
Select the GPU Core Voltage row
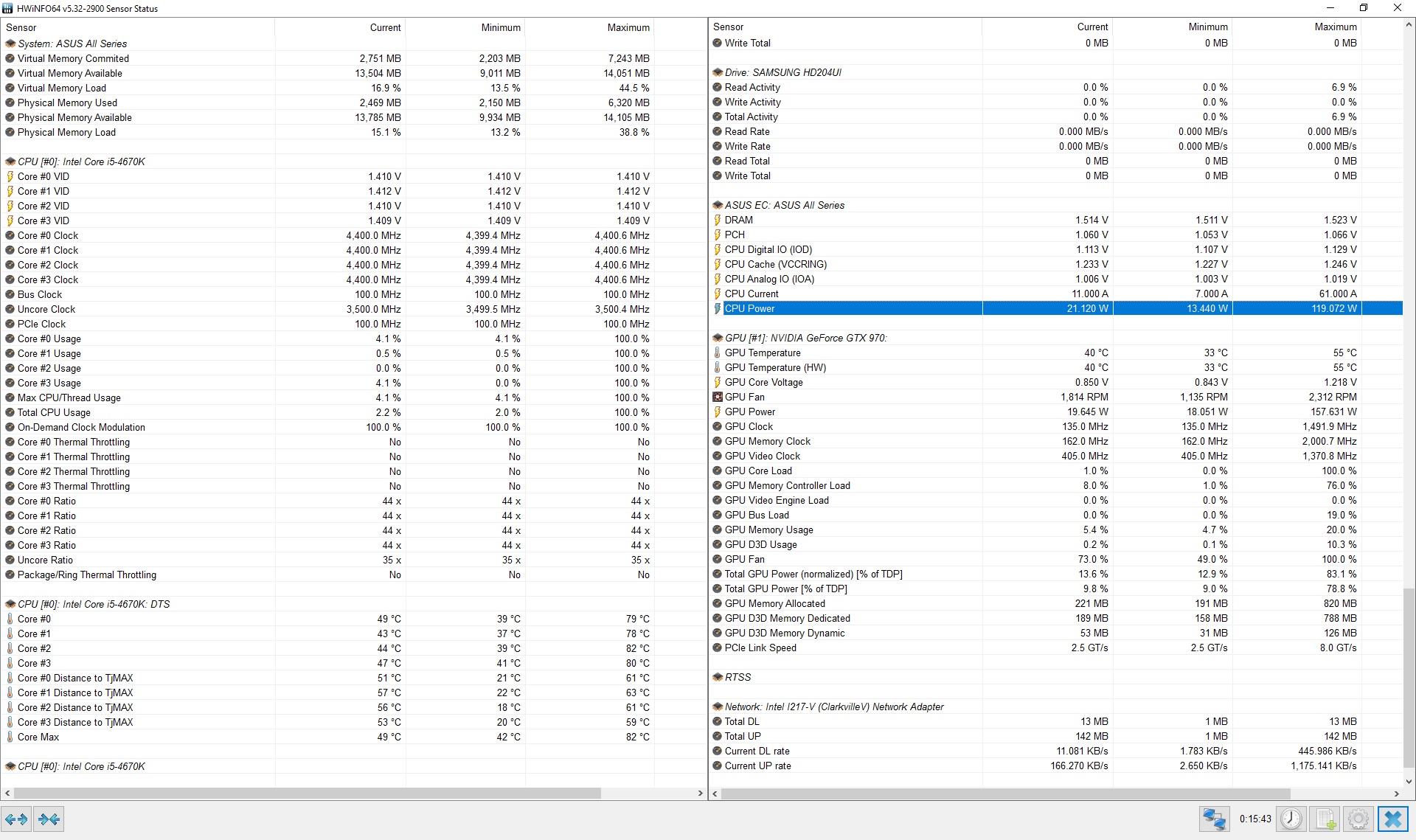pos(1056,382)
